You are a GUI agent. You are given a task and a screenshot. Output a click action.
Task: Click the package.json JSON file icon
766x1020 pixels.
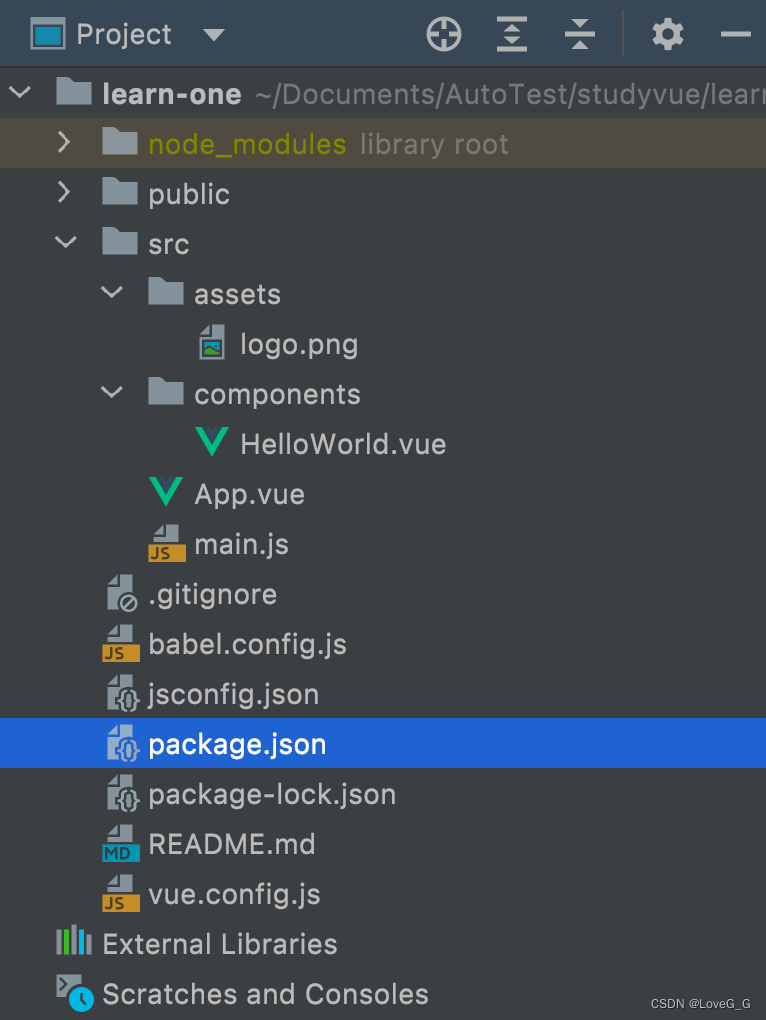click(121, 743)
